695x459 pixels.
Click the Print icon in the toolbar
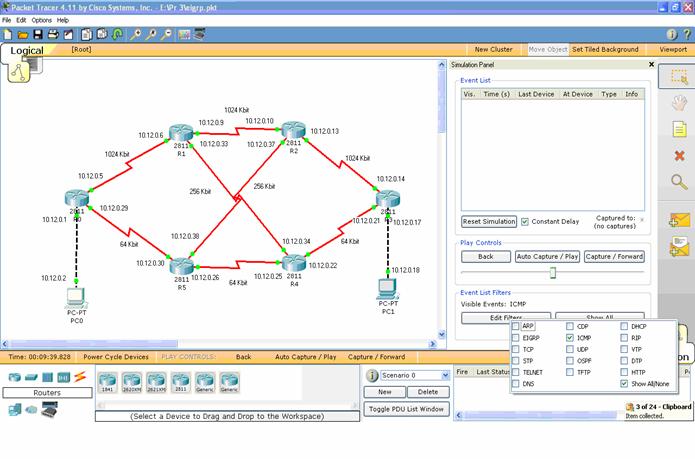coord(54,33)
